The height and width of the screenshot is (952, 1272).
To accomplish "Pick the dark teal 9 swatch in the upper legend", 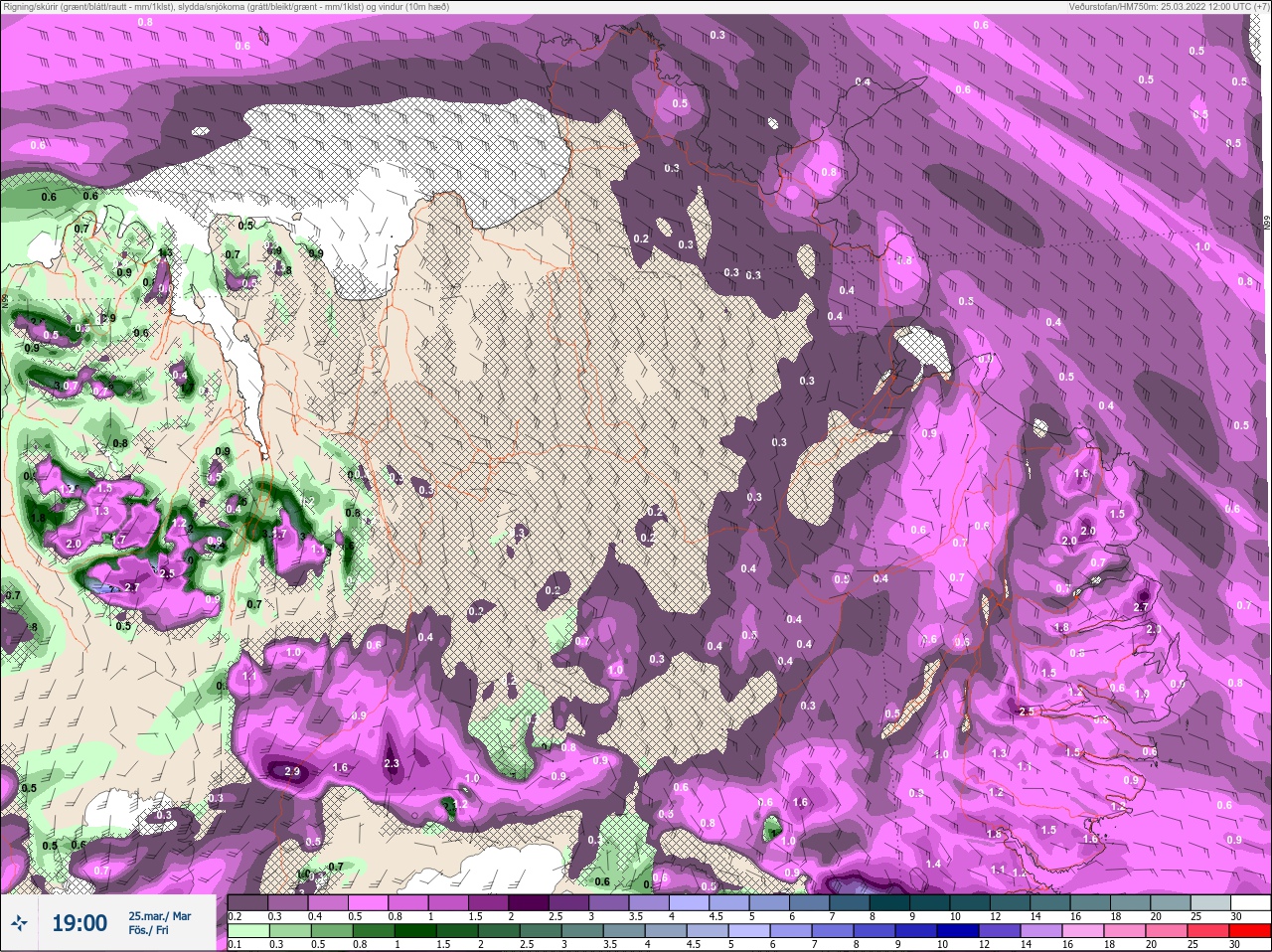I will [930, 903].
